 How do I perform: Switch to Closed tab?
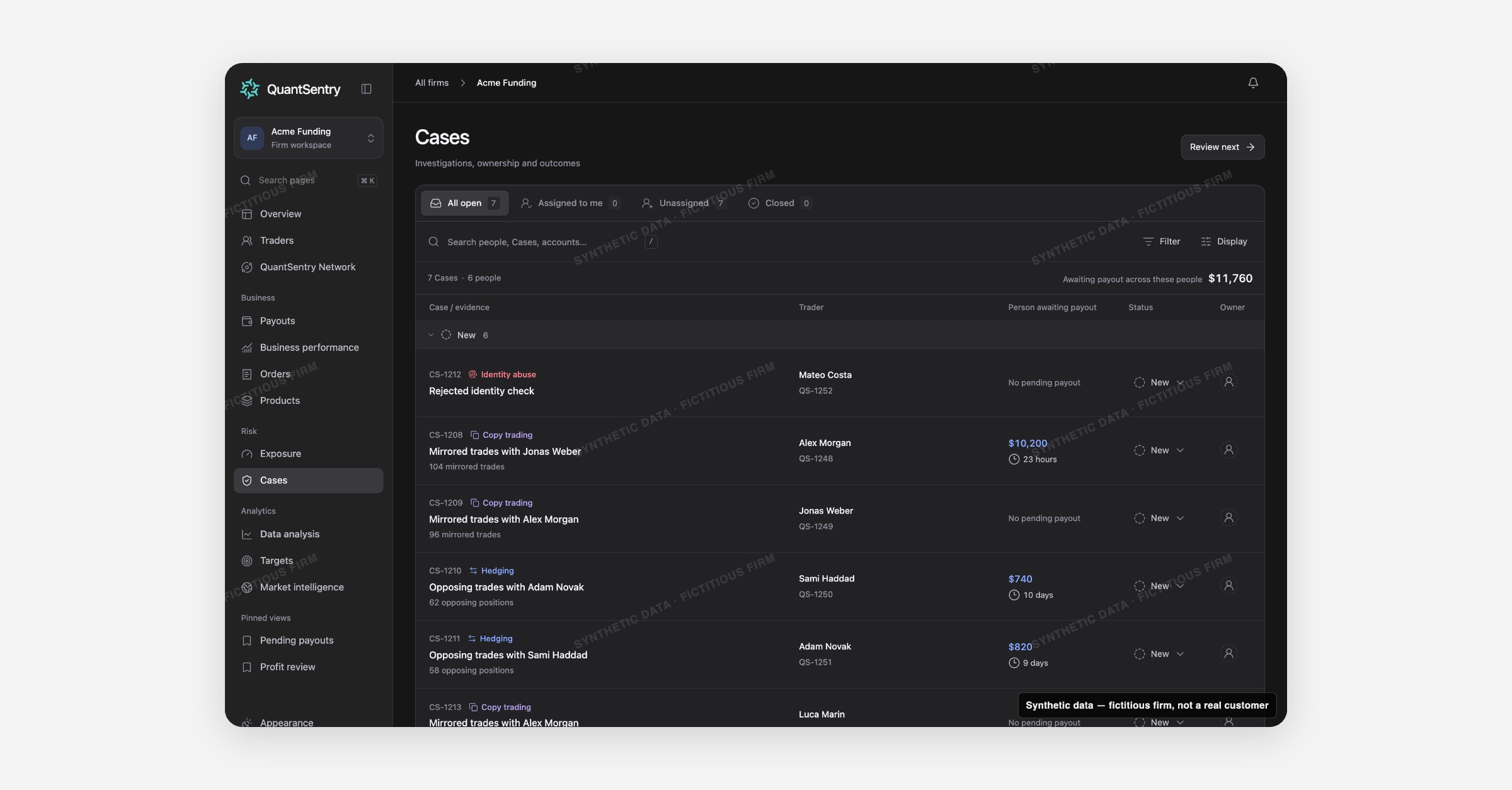[780, 203]
